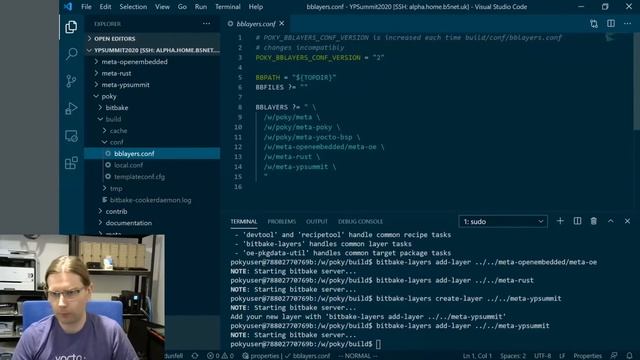Viewport: 640px width, 360px height.
Task: Kill the terminal with trash icon
Action: coord(593,221)
